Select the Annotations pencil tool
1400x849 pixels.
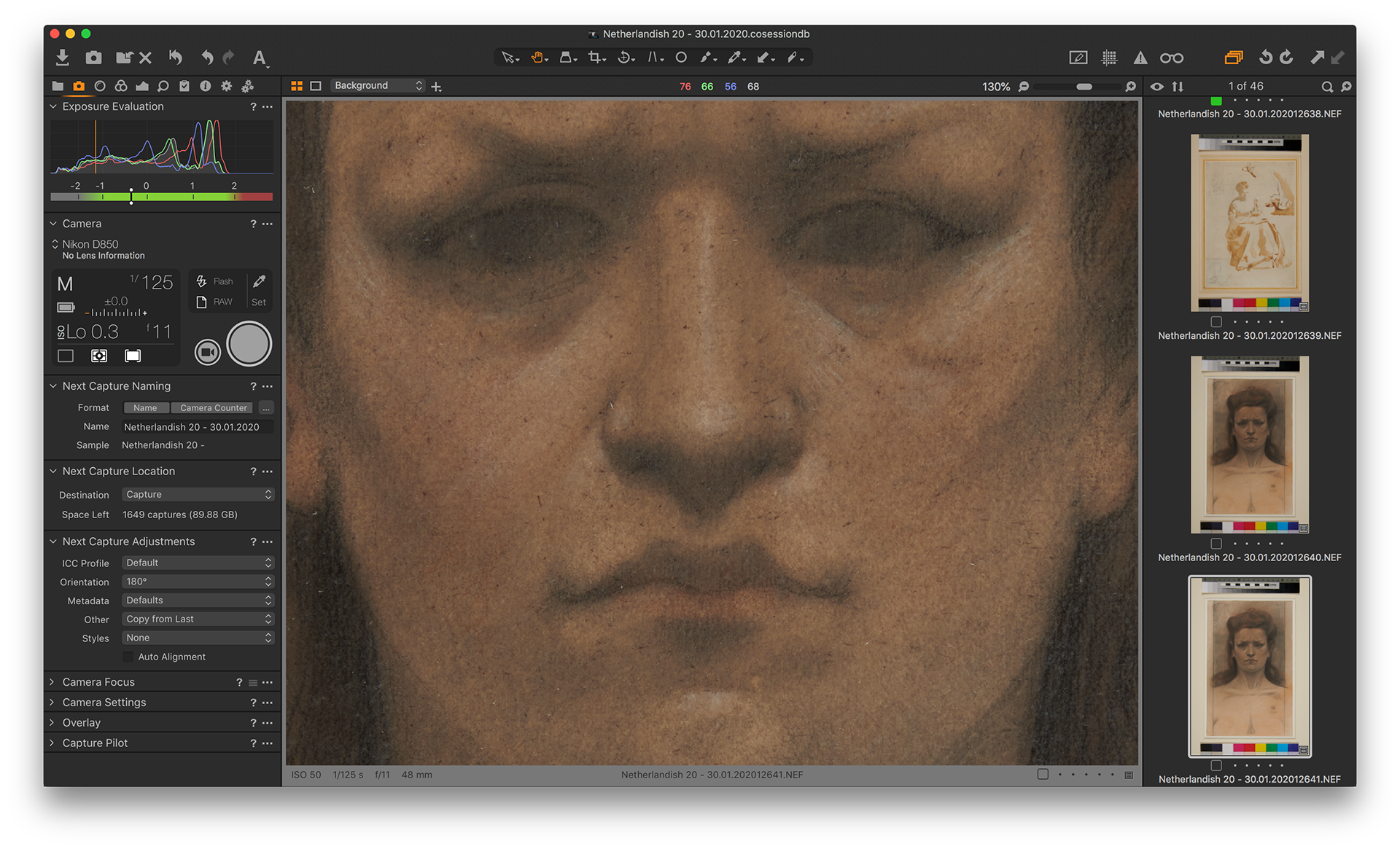794,58
